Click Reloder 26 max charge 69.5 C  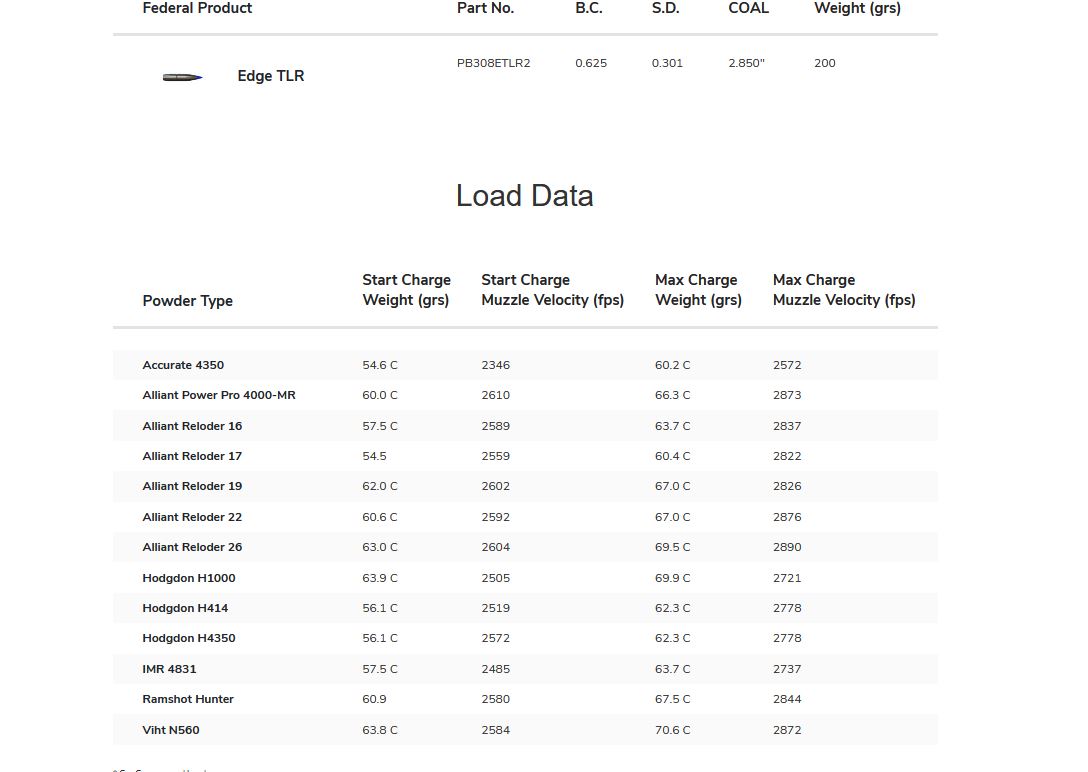(672, 547)
